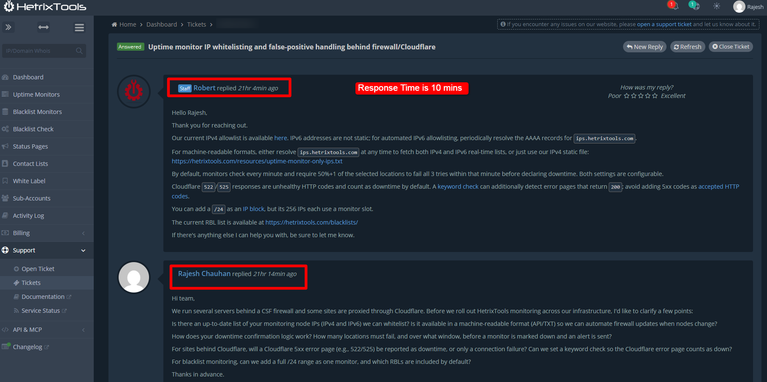The image size is (767, 382).
Task: Click the Activity Log sidebar icon
Action: pos(5,216)
